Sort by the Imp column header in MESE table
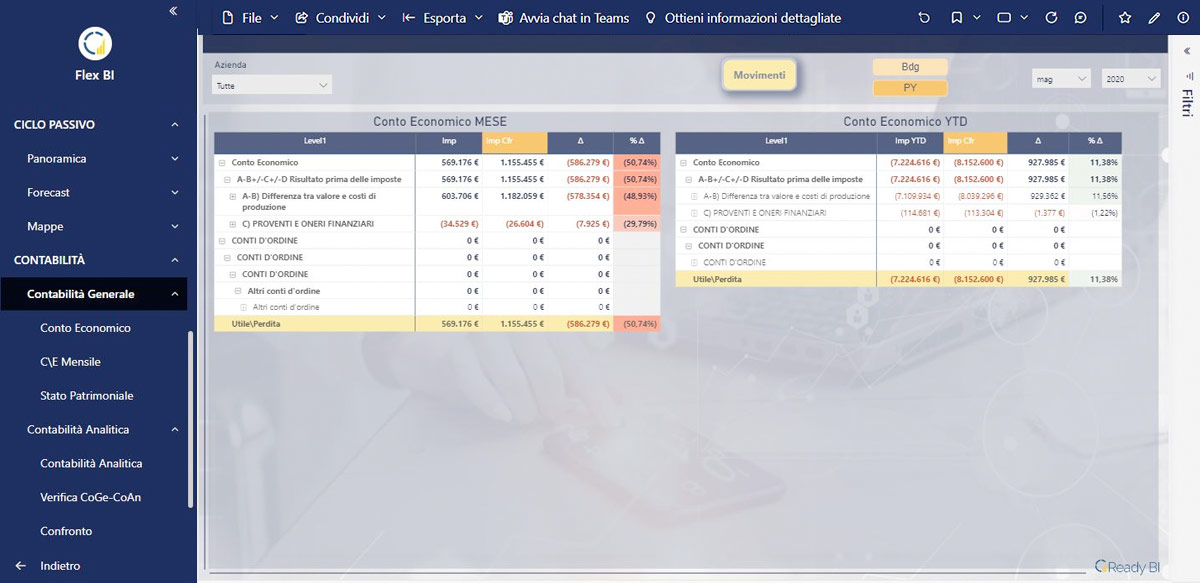1200x583 pixels. [x=449, y=142]
